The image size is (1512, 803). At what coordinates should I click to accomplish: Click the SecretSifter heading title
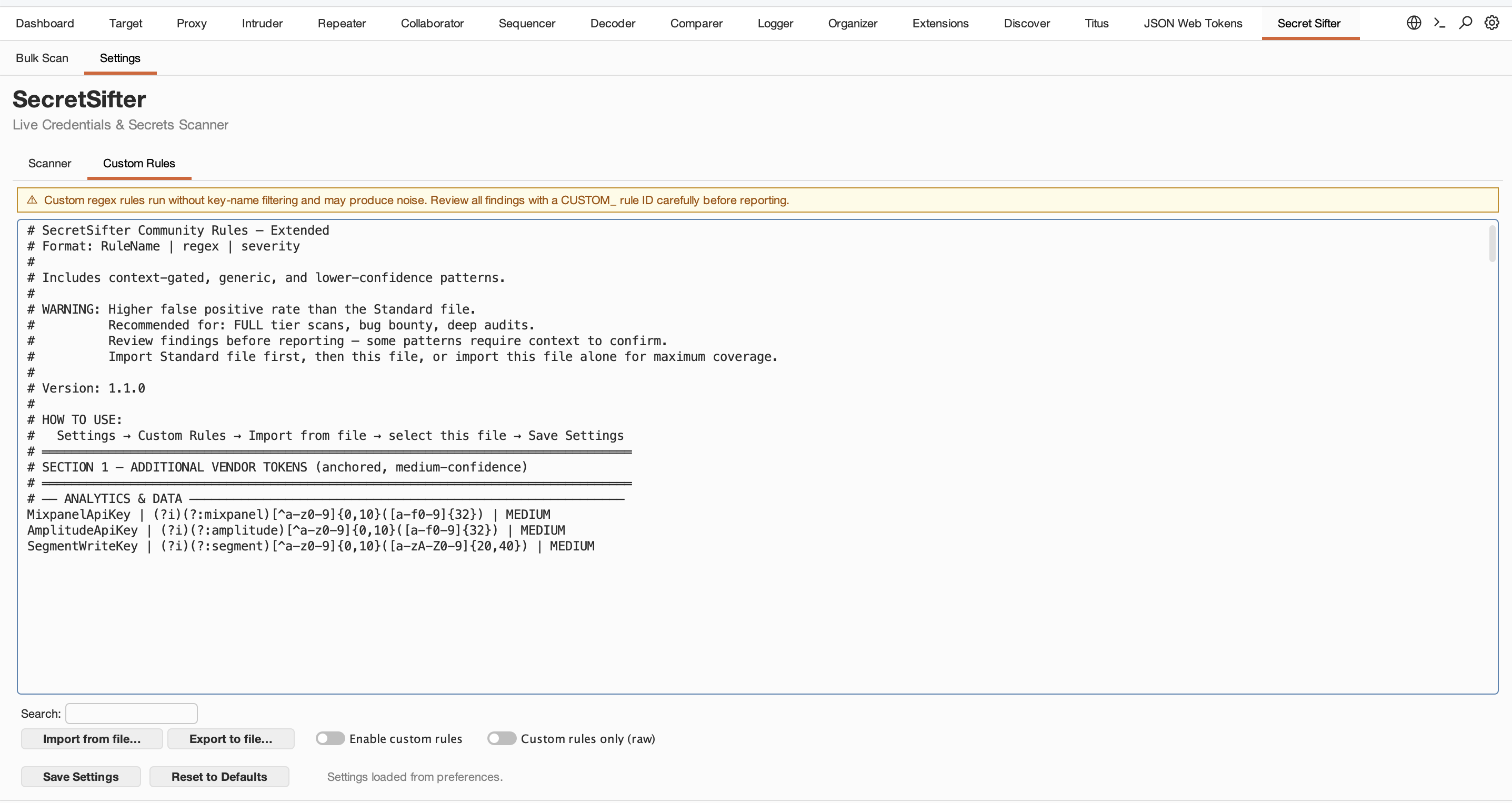[79, 99]
